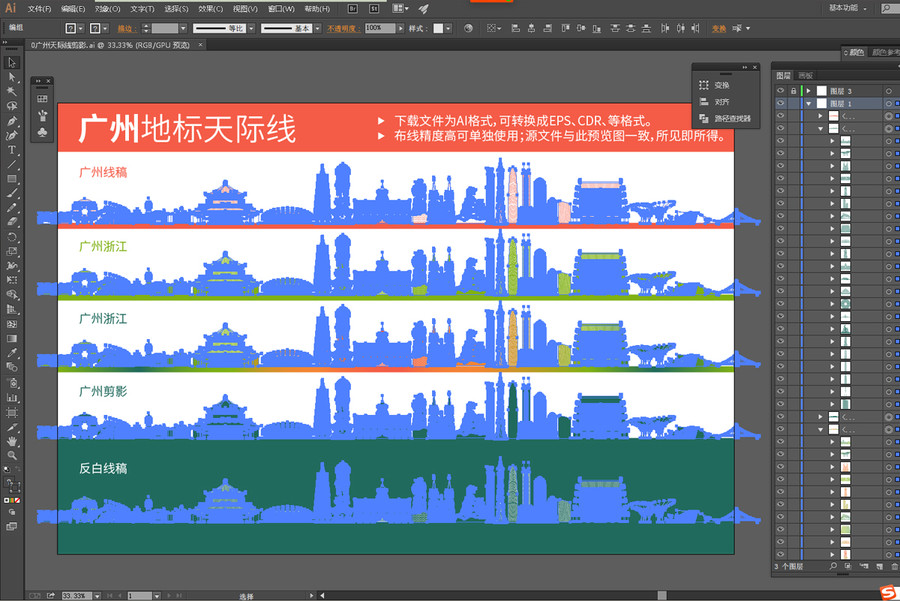Open the 路径查找器 pathfinder panel icon
Image resolution: width=900 pixels, height=601 pixels.
point(704,118)
